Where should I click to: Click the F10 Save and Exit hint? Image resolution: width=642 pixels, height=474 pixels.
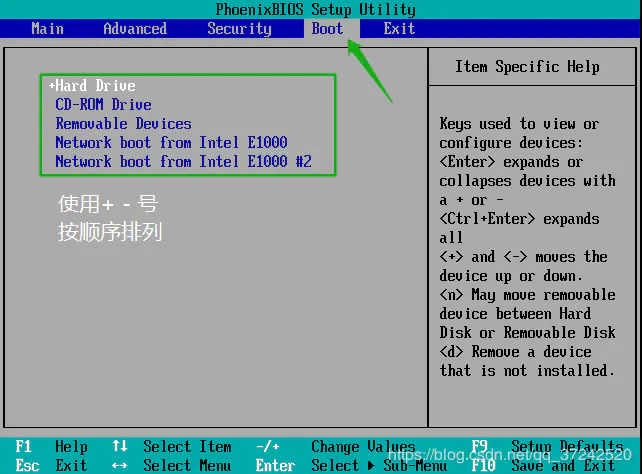543,465
